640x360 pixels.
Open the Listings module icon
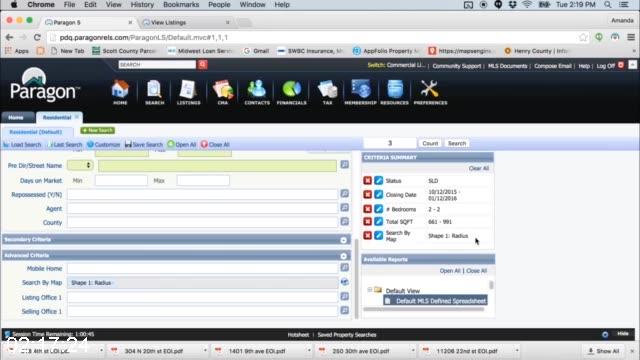pos(188,92)
